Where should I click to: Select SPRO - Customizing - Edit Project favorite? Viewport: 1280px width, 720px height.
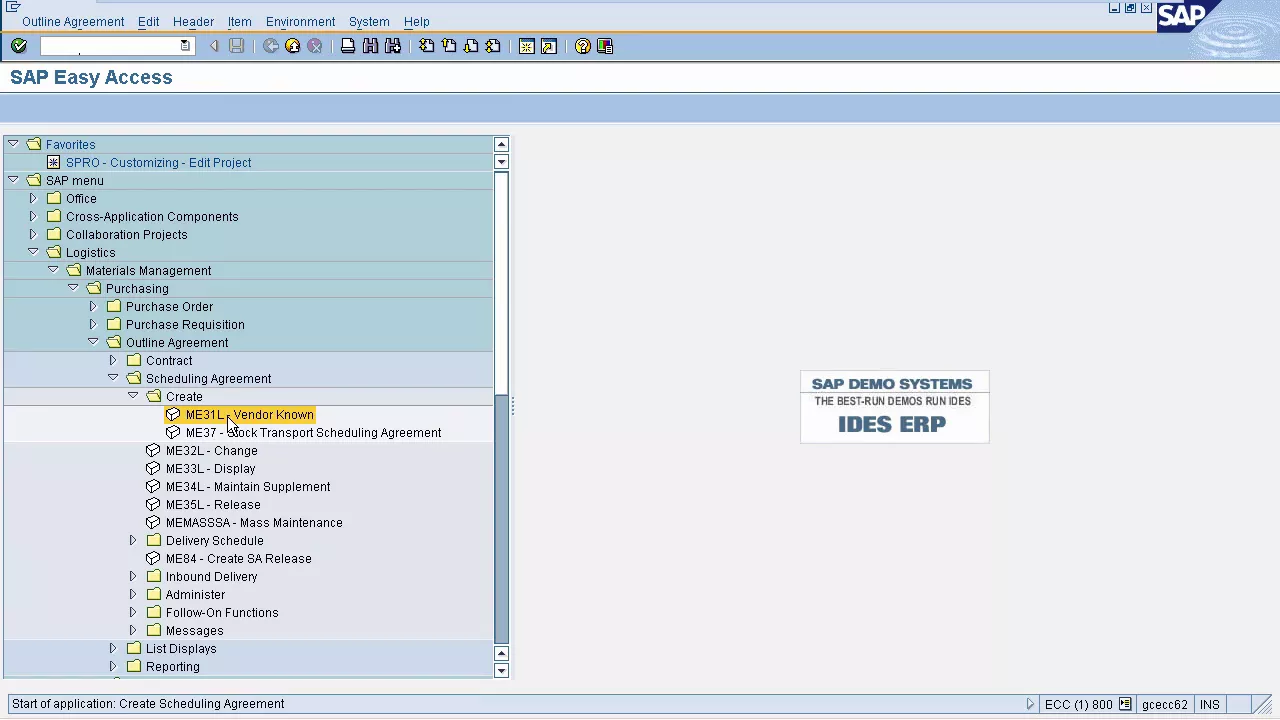pyautogui.click(x=158, y=162)
